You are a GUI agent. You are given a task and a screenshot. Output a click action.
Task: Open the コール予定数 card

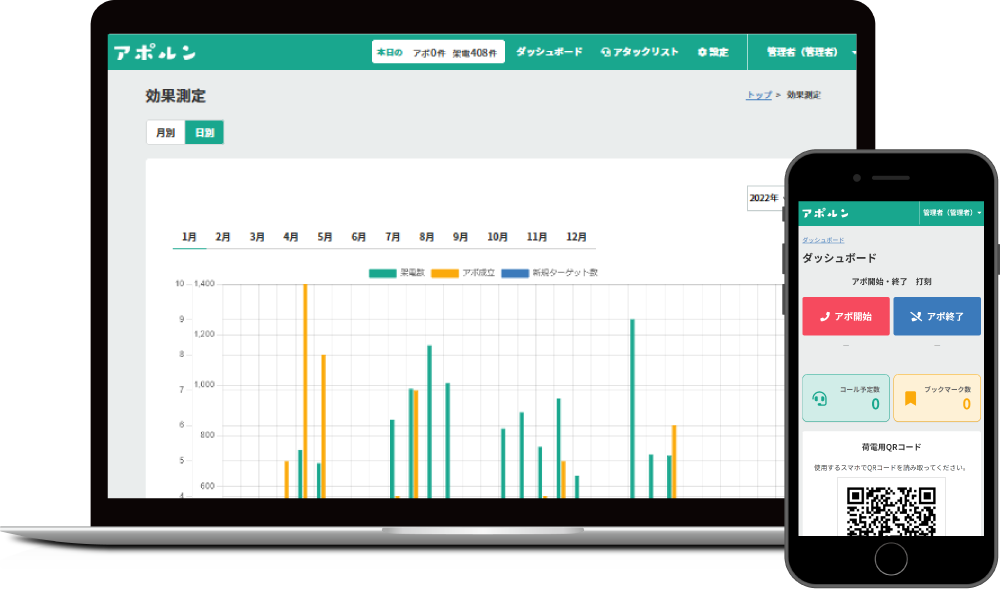tap(846, 398)
